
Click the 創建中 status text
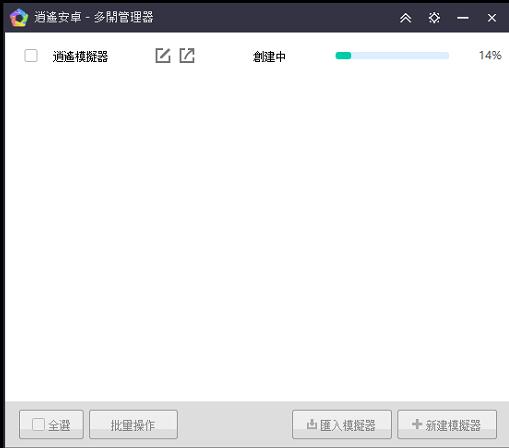click(x=269, y=56)
